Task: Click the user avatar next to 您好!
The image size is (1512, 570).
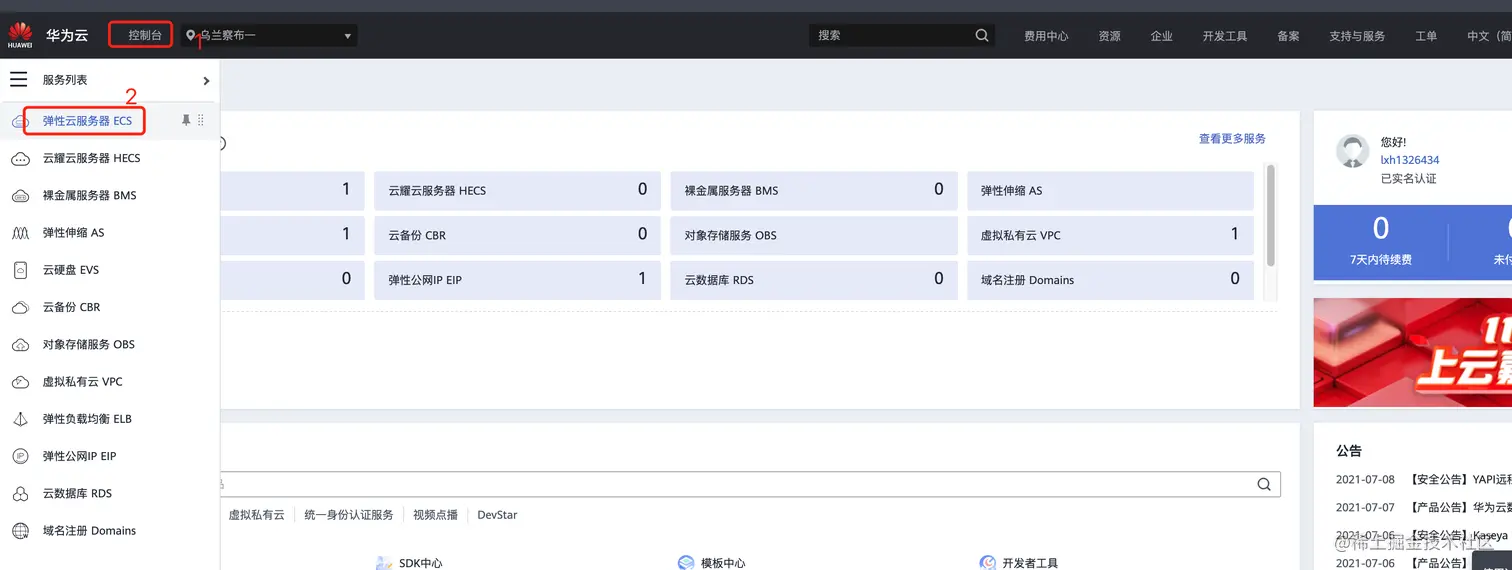Action: pos(1353,151)
